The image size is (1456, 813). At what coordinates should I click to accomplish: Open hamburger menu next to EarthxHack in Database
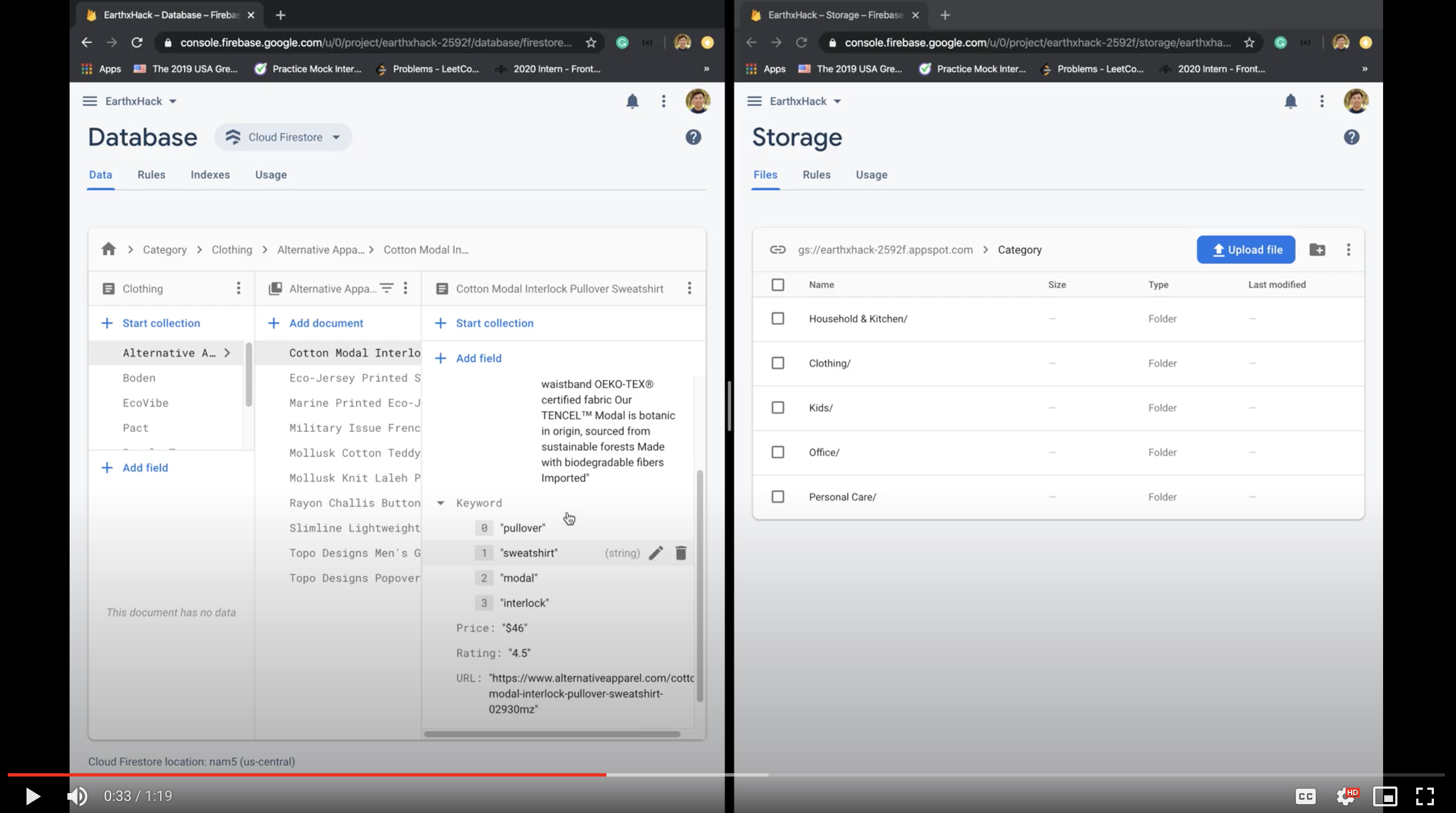pos(90,101)
